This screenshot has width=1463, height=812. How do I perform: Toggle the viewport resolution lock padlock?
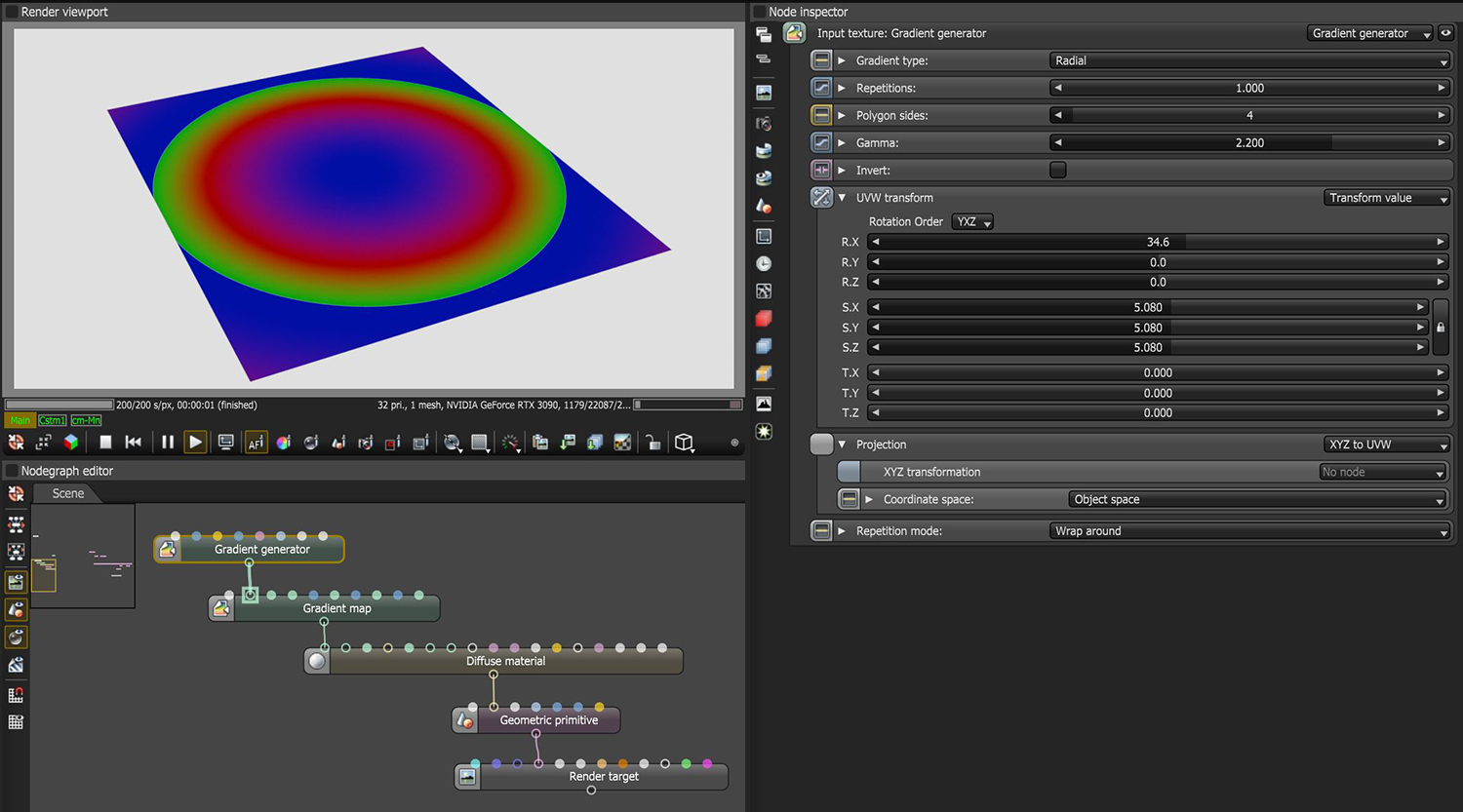click(x=653, y=442)
